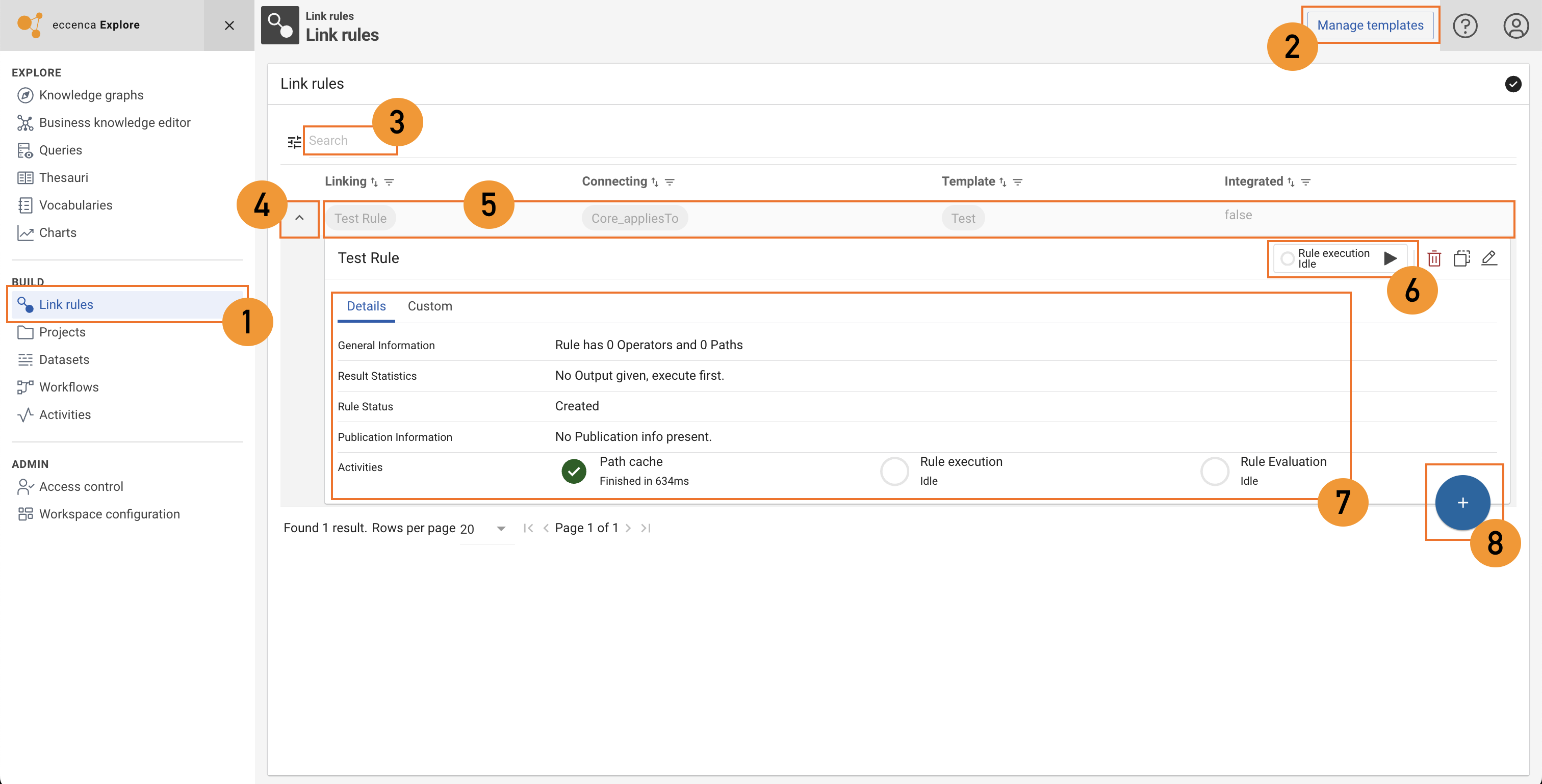Image resolution: width=1542 pixels, height=784 pixels.
Task: Toggle sorting on the Template column
Action: point(1003,182)
